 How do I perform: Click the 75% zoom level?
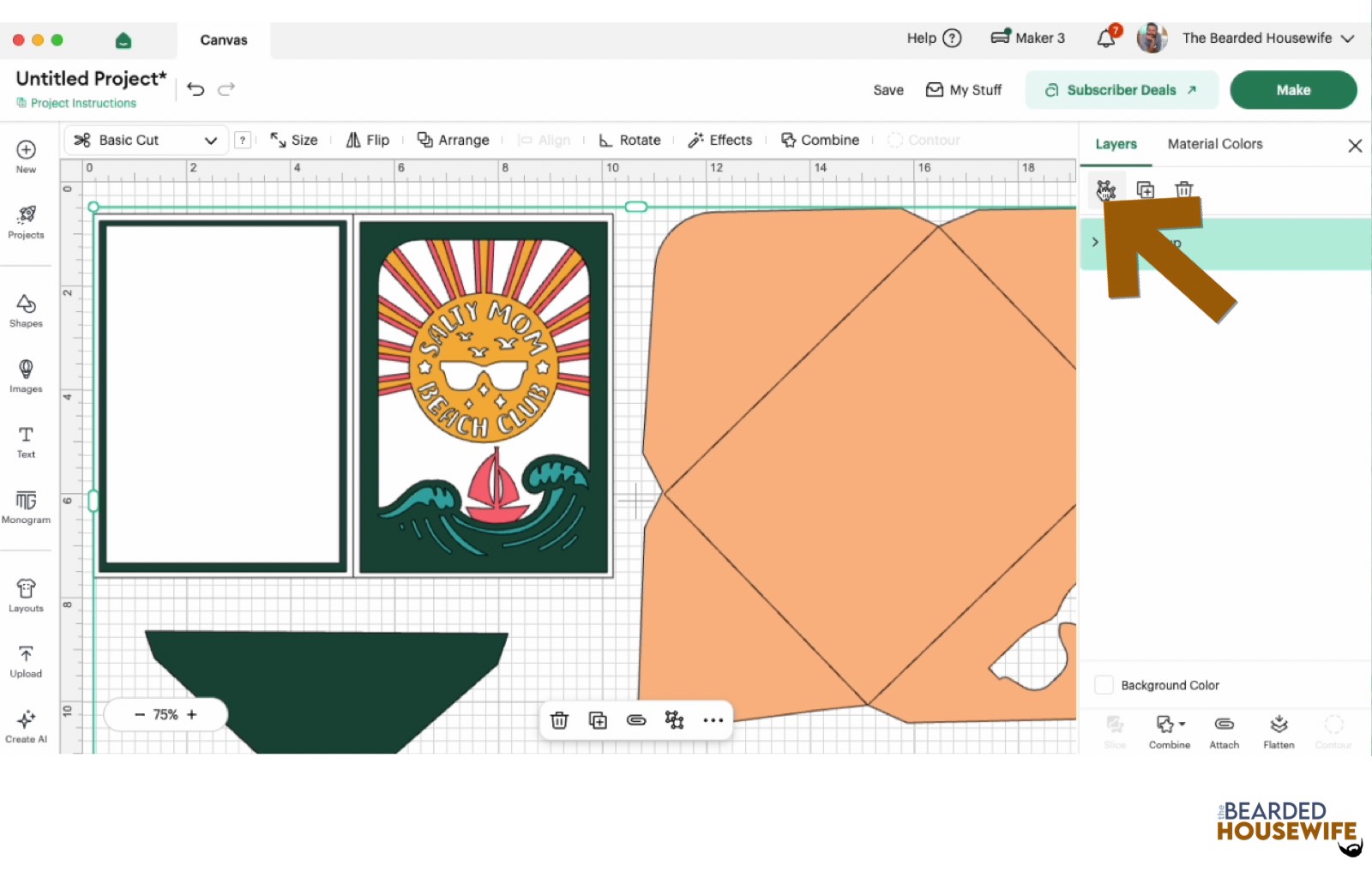tap(165, 714)
